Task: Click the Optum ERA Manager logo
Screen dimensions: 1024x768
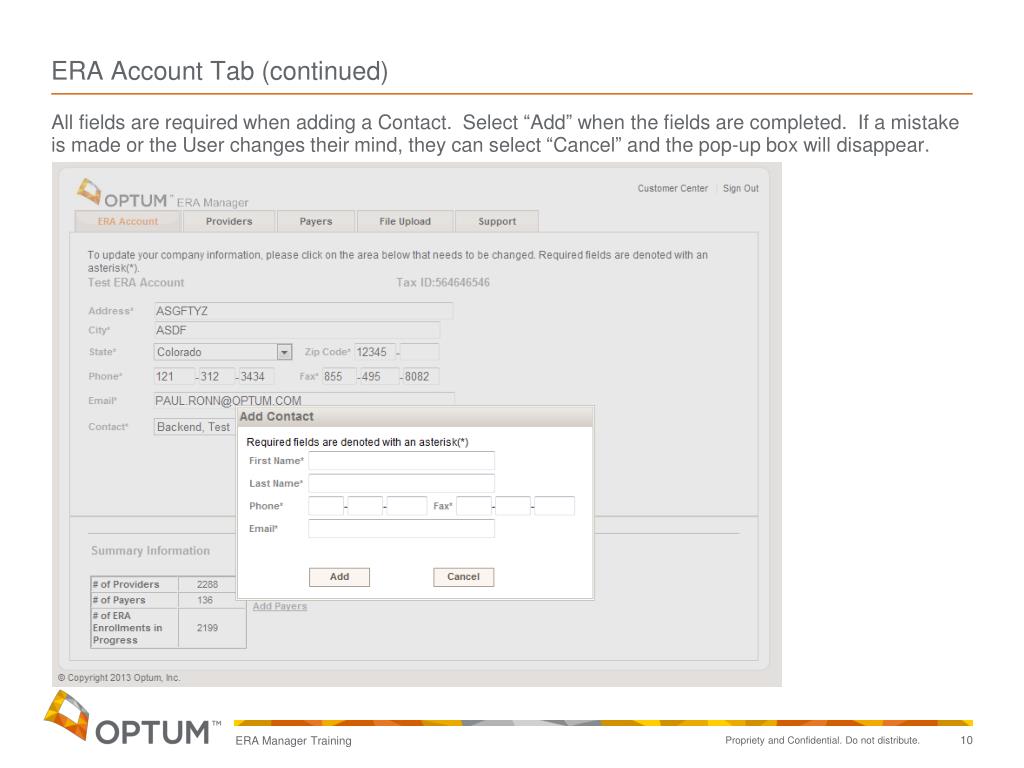Action: tap(163, 193)
